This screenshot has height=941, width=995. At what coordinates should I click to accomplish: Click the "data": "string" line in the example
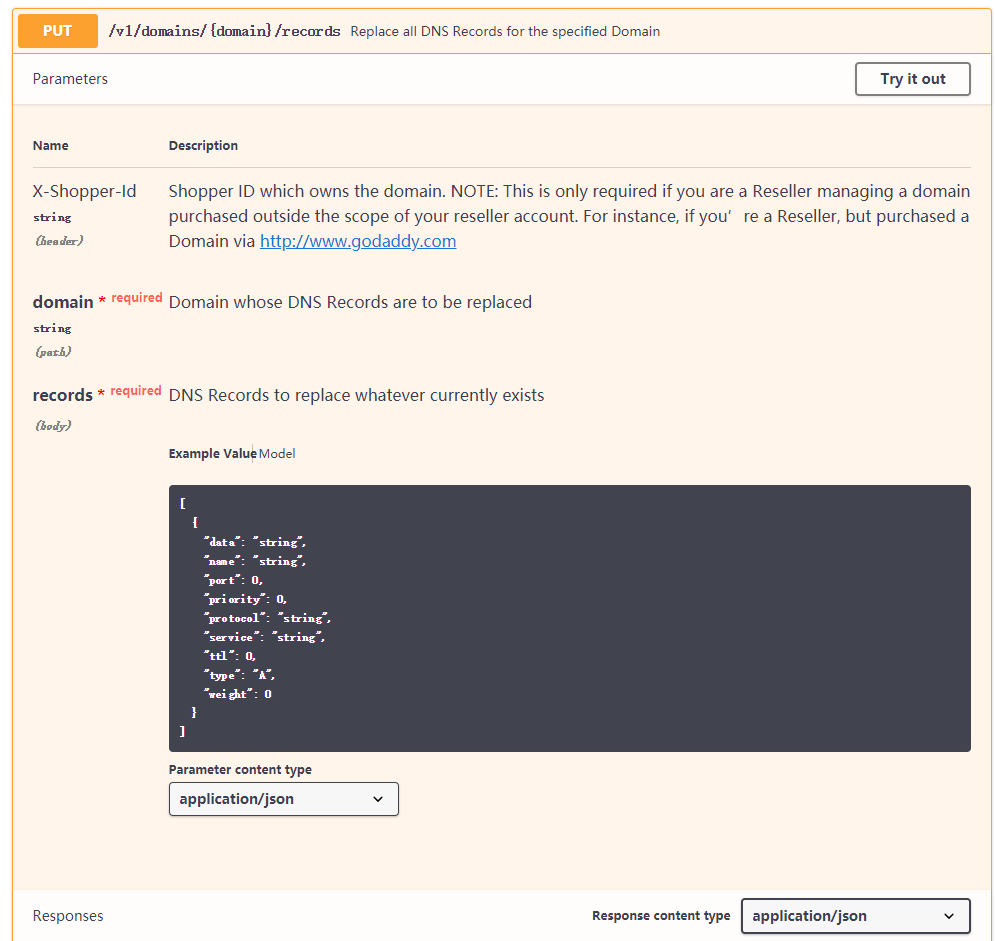[x=254, y=542]
